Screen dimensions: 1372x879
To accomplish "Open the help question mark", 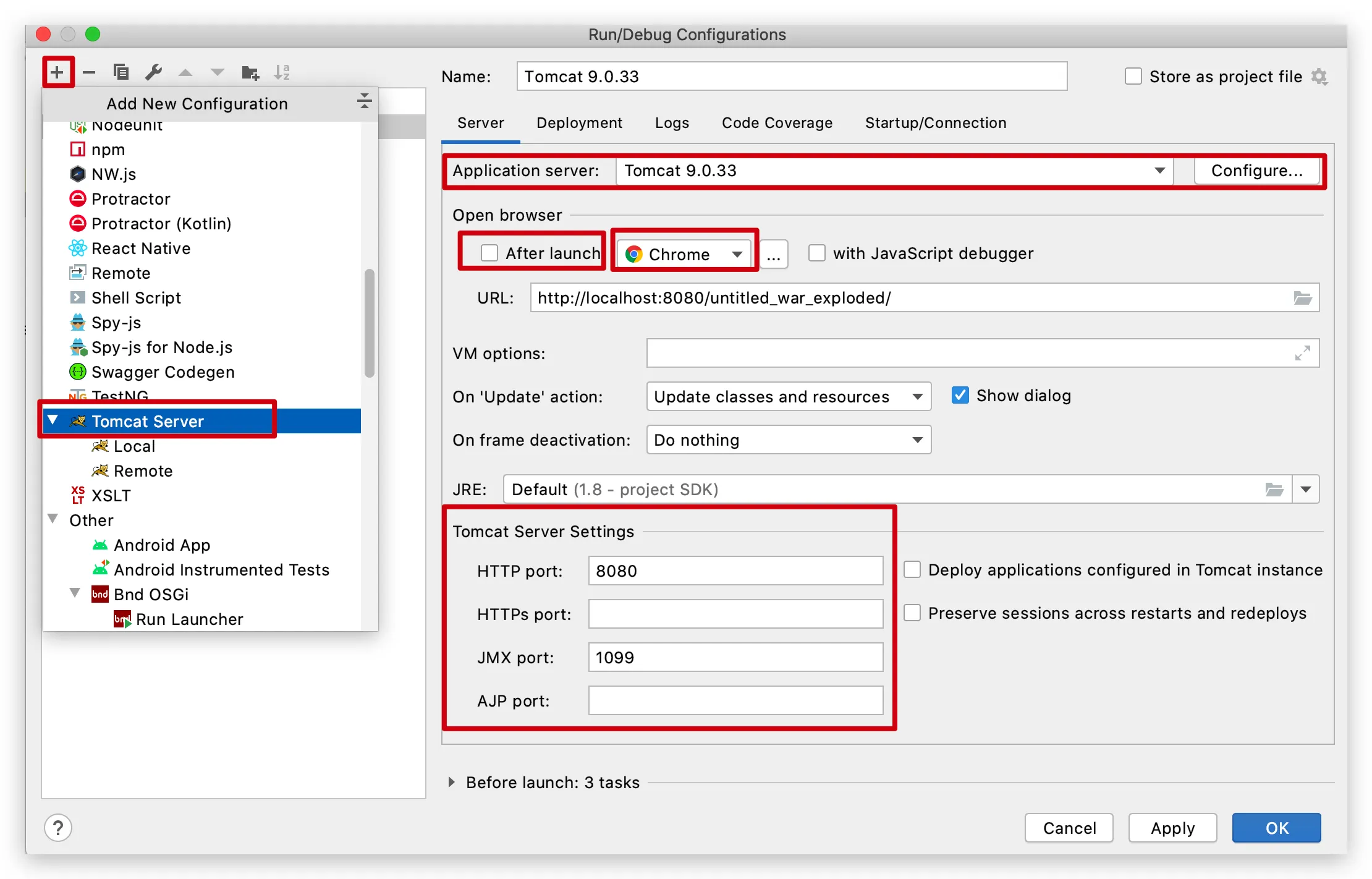I will coord(58,828).
